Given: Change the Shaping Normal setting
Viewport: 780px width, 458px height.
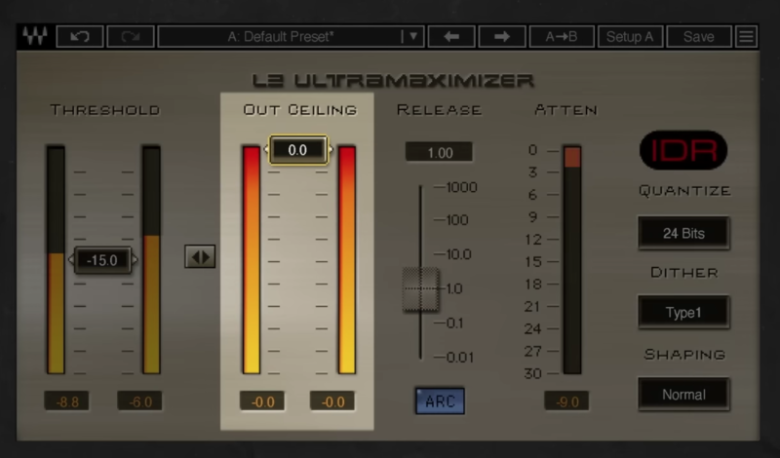Looking at the screenshot, I should [684, 394].
